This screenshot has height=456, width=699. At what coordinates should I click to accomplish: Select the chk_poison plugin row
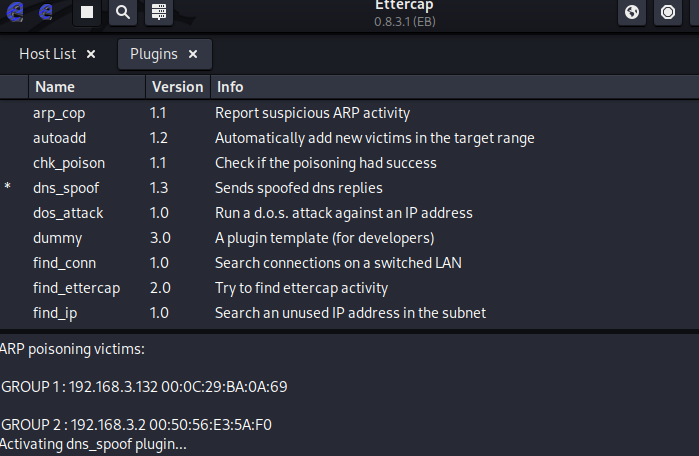point(69,163)
